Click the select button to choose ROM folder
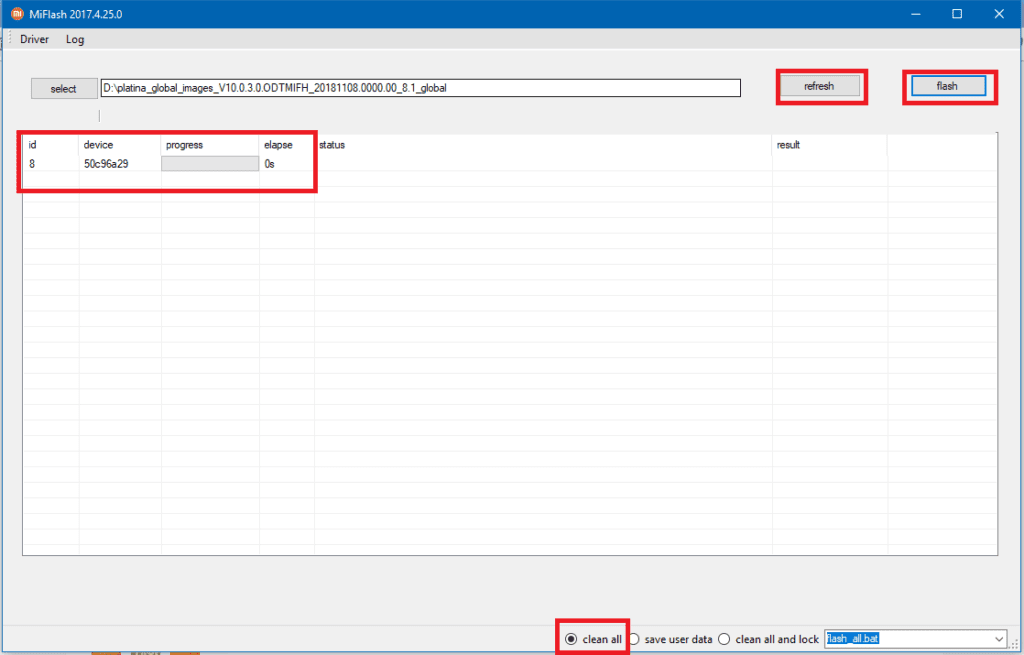Viewport: 1024px width, 655px height. pyautogui.click(x=64, y=89)
